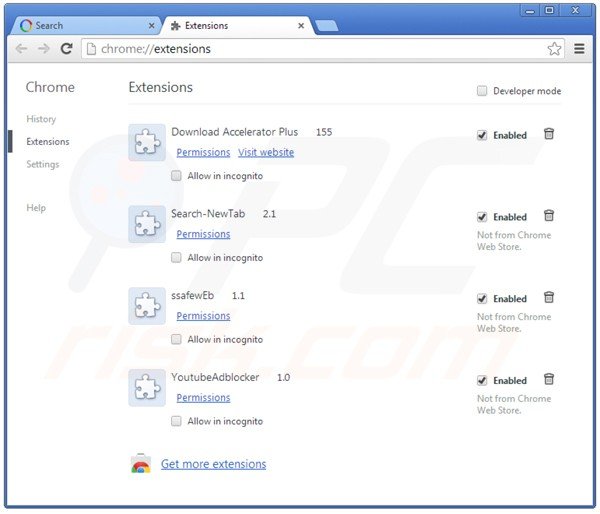Bookmark this page with the star icon
The width and height of the screenshot is (600, 514).
[554, 49]
